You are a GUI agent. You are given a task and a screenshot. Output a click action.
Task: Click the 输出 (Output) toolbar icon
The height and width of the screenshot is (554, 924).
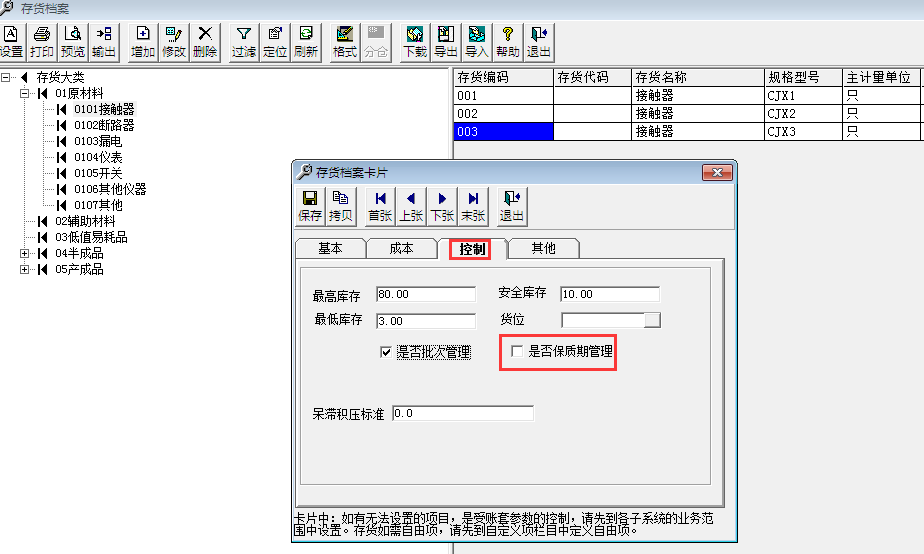[x=104, y=42]
